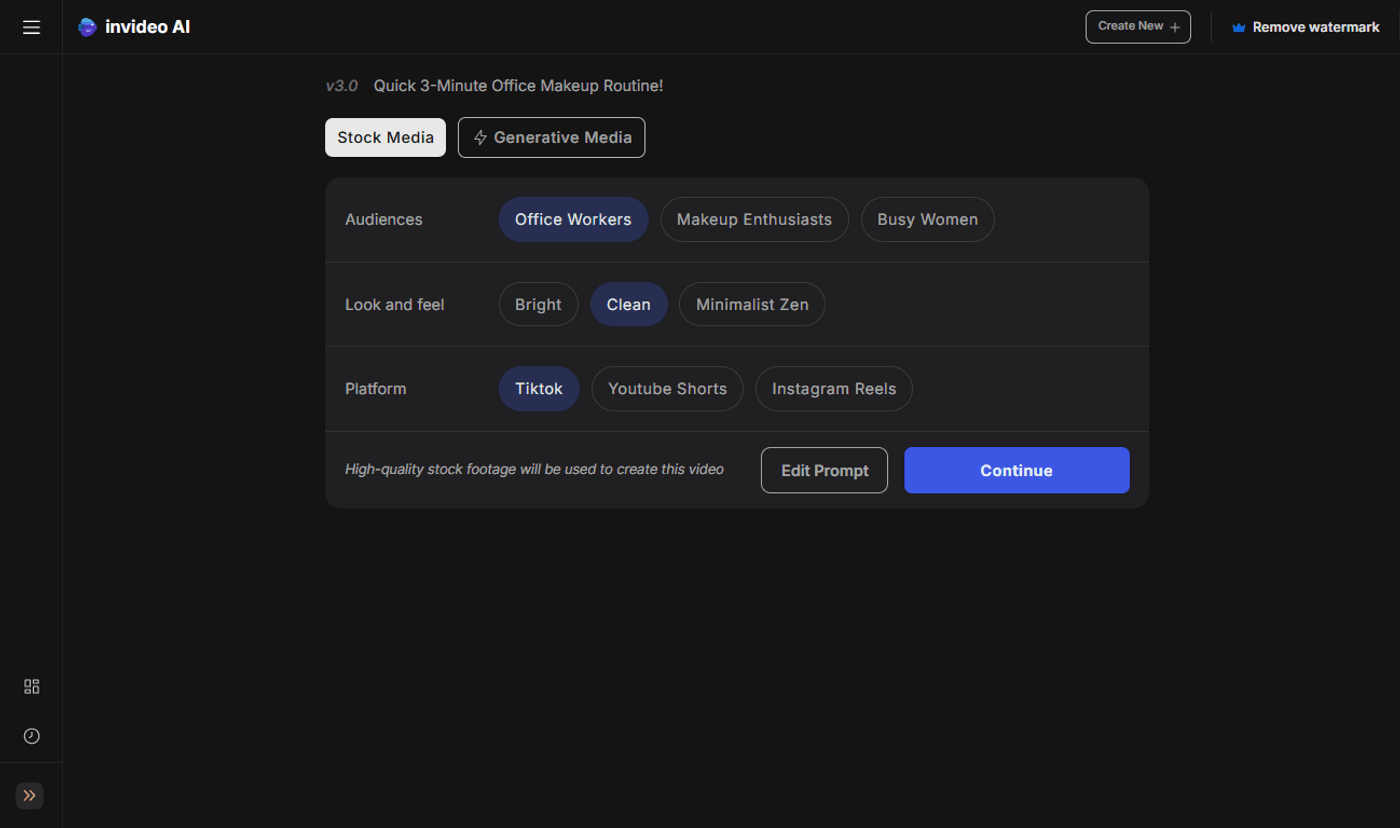Select the Makeup Enthusiasts audience
The height and width of the screenshot is (828, 1400).
click(754, 219)
